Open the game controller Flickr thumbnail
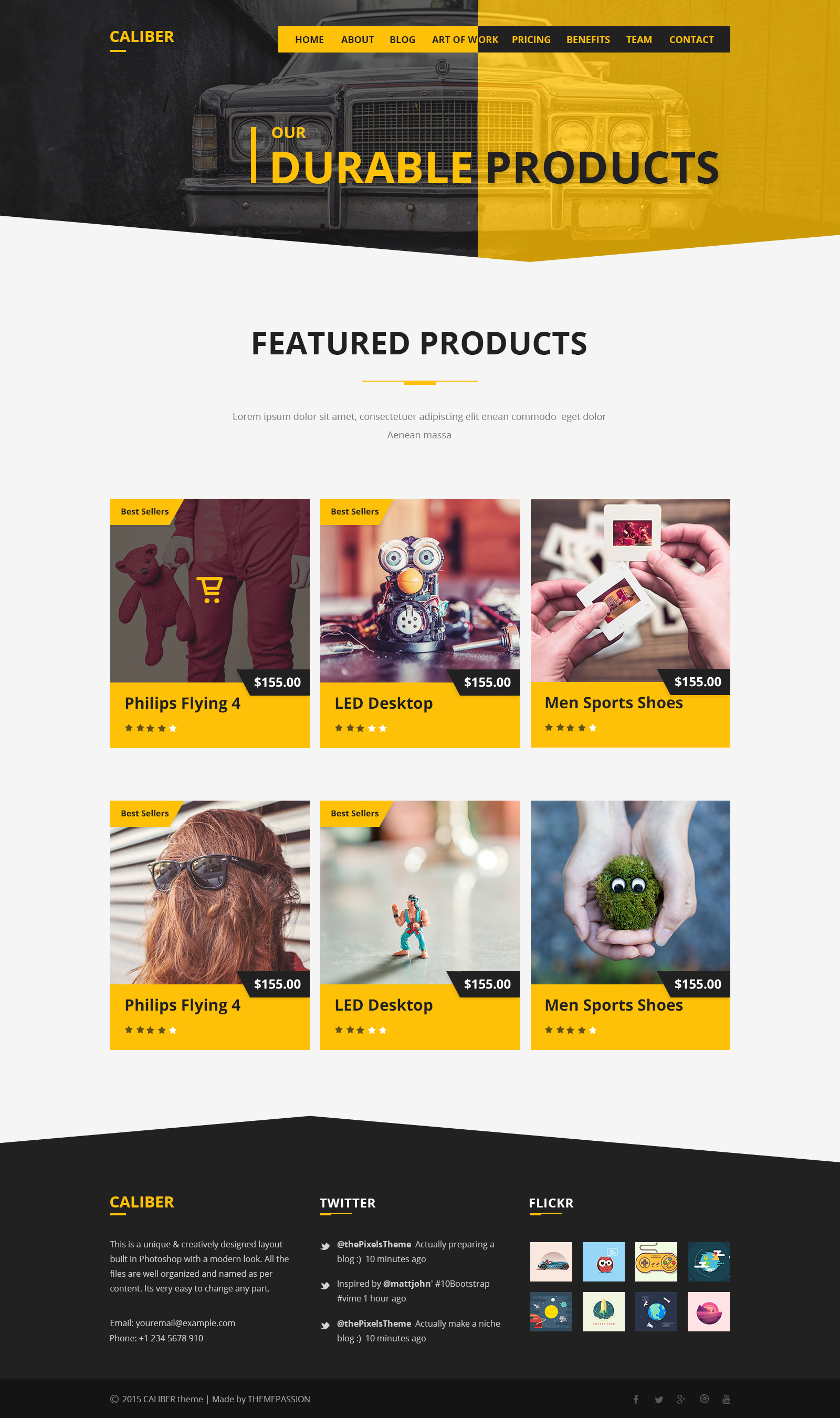Viewport: 840px width, 1418px height. click(x=656, y=1261)
